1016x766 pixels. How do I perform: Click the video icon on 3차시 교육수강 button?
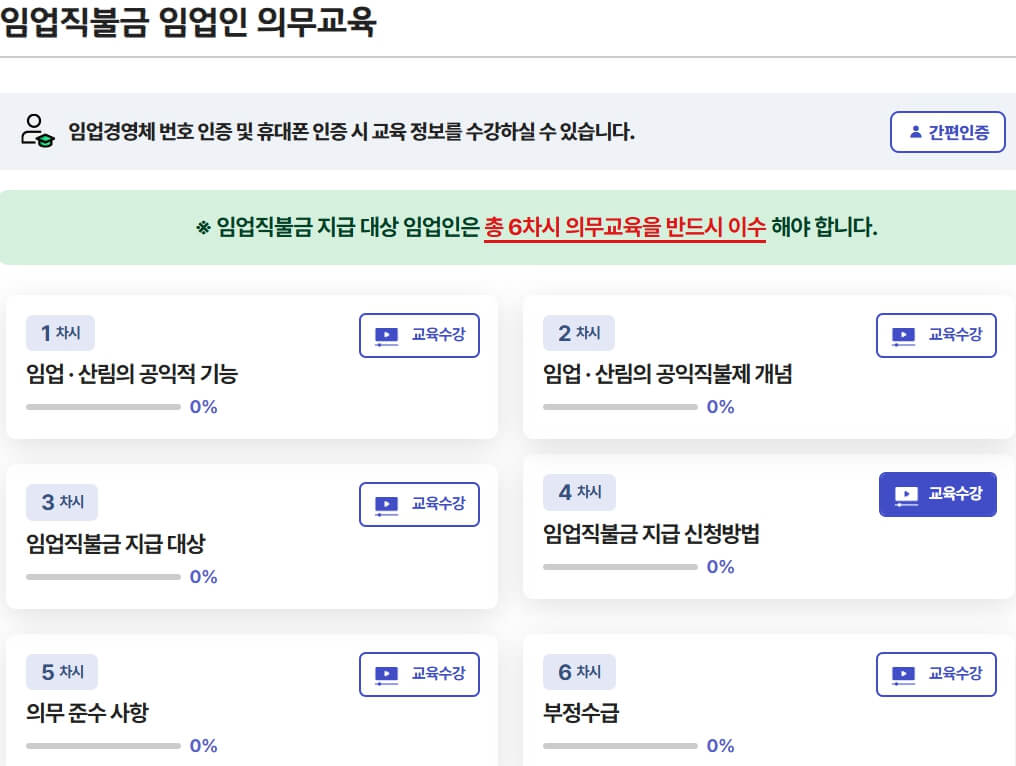[x=385, y=504]
